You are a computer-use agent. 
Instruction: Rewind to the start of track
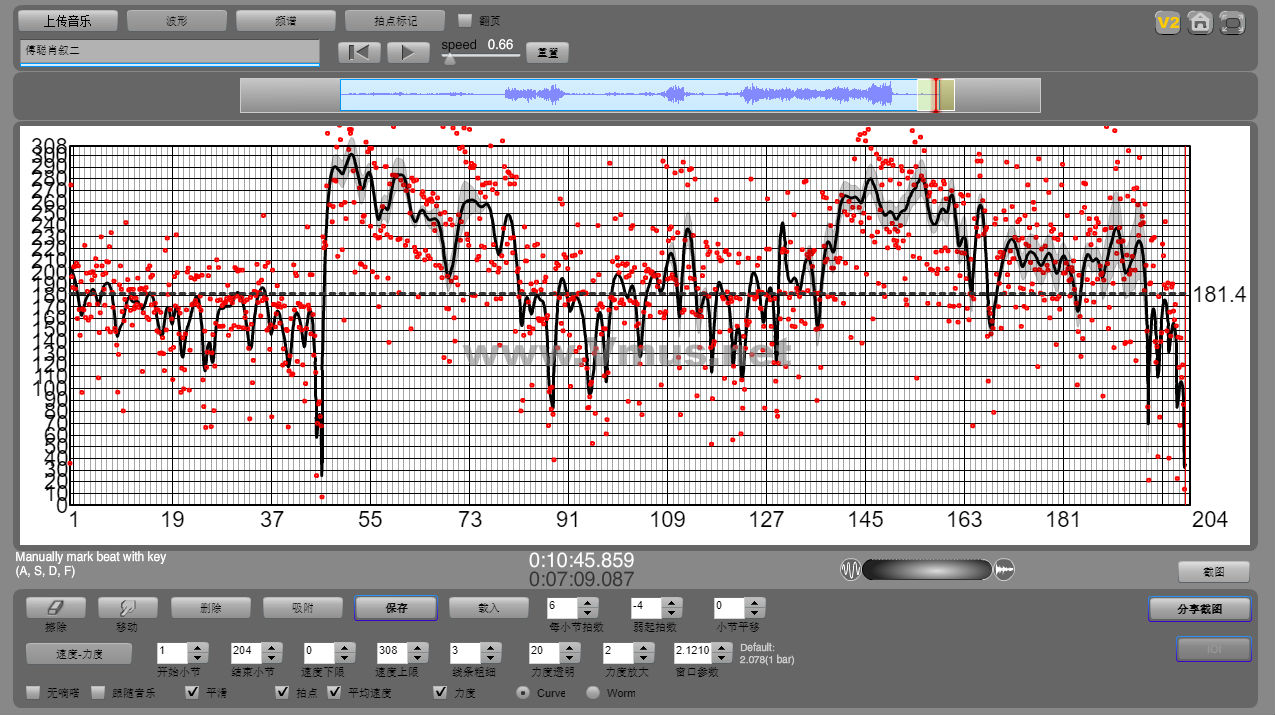359,52
